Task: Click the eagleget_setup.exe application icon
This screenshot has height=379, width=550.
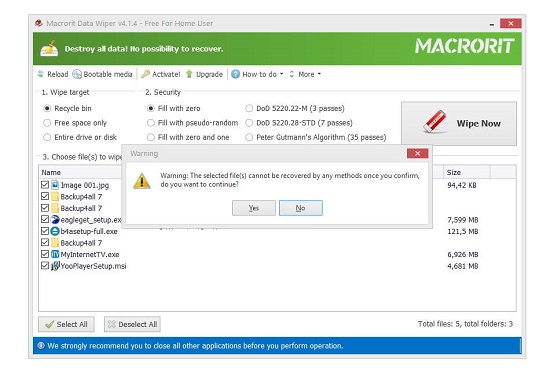Action: click(x=55, y=220)
